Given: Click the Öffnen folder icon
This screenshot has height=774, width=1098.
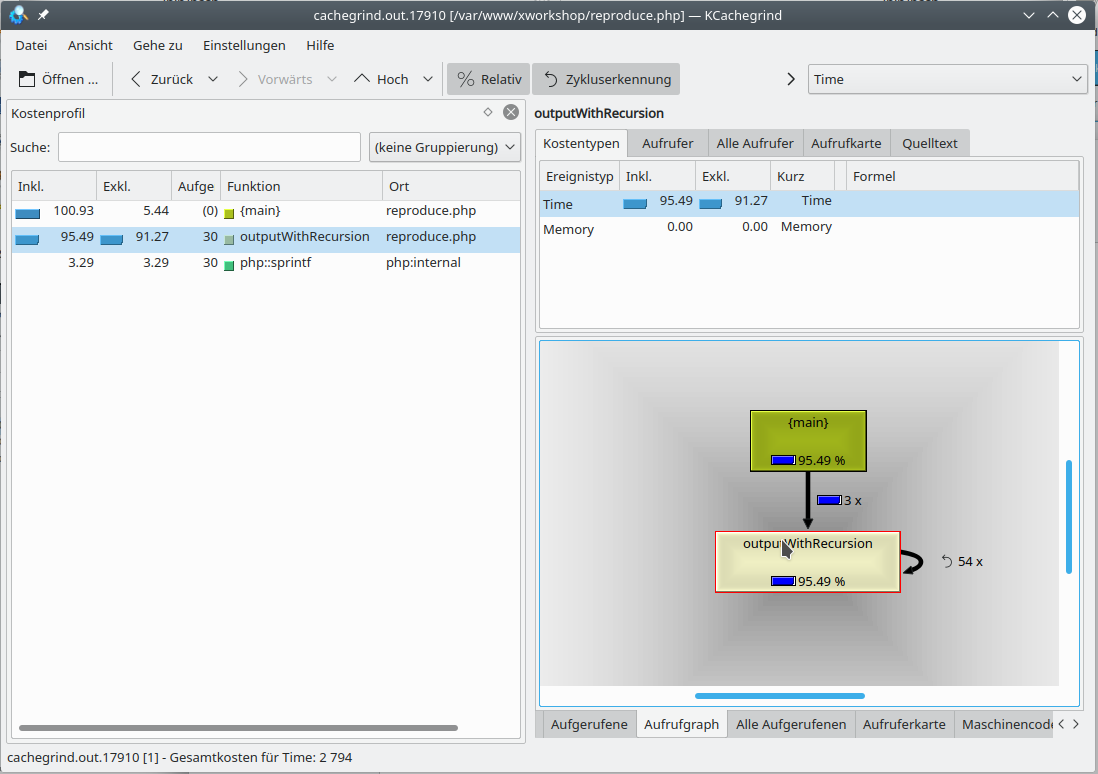Looking at the screenshot, I should [x=27, y=79].
